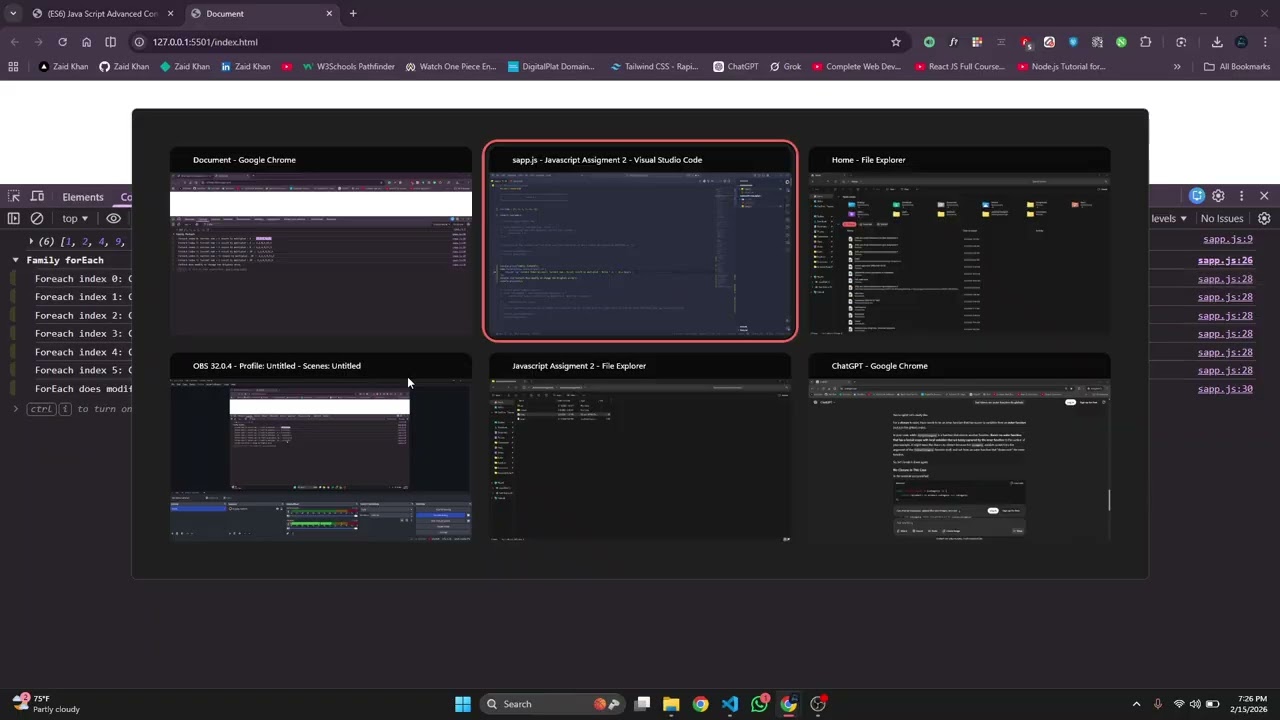The height and width of the screenshot is (720, 1280).
Task: Close the DevTools panel
Action: coord(1264,196)
